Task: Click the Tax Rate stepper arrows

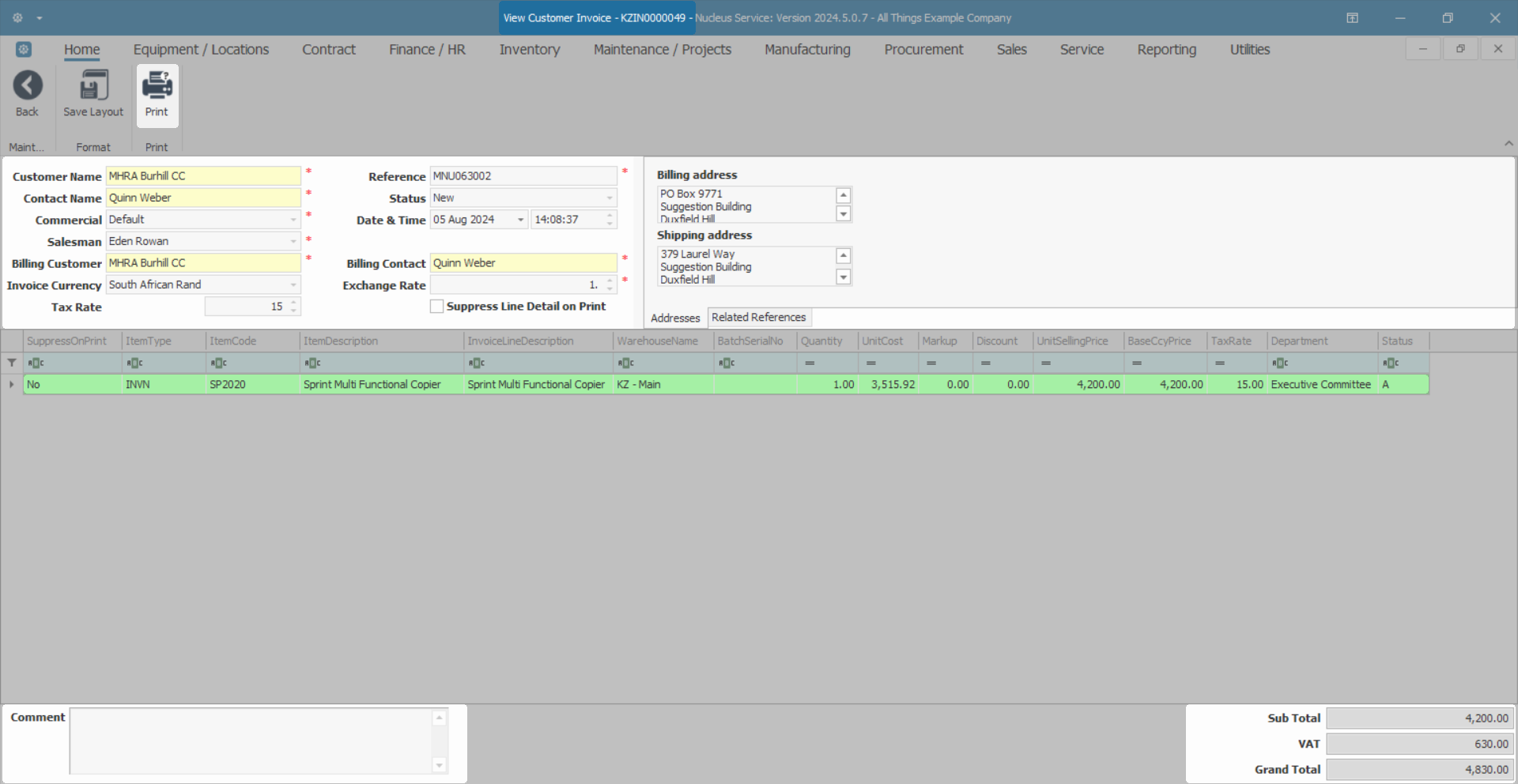Action: click(x=294, y=306)
